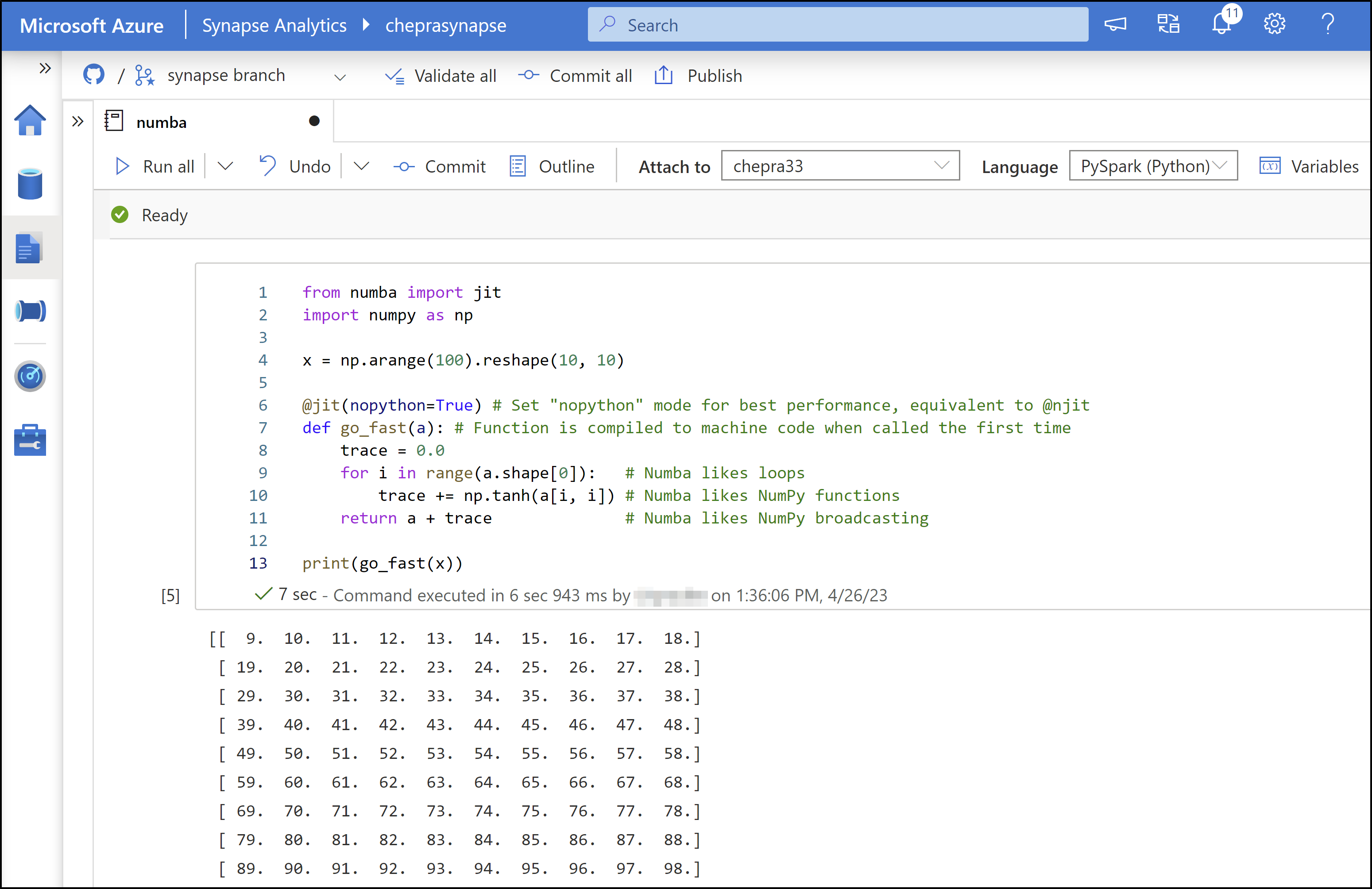
Task: Open the Manage hub toolbox icon
Action: tap(30, 440)
